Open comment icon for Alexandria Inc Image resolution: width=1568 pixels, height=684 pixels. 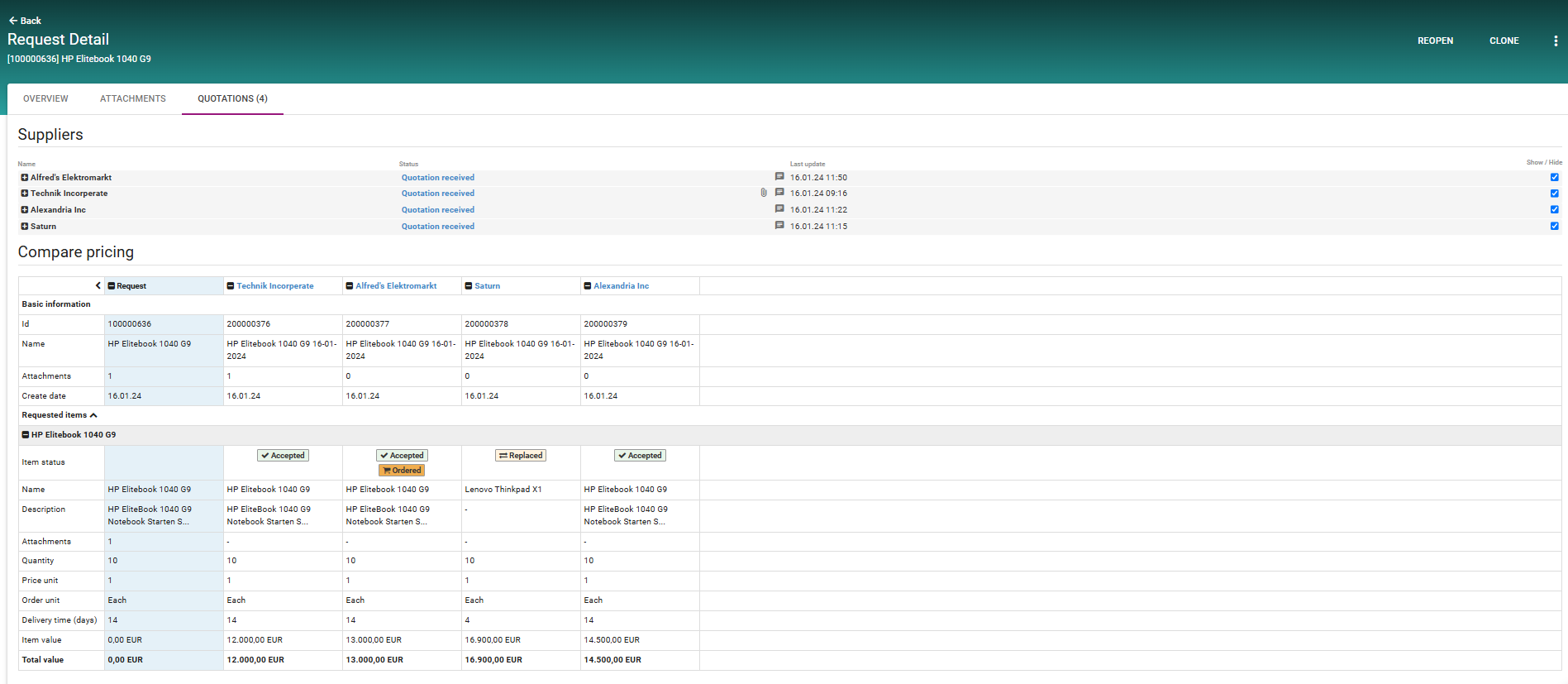tap(779, 209)
